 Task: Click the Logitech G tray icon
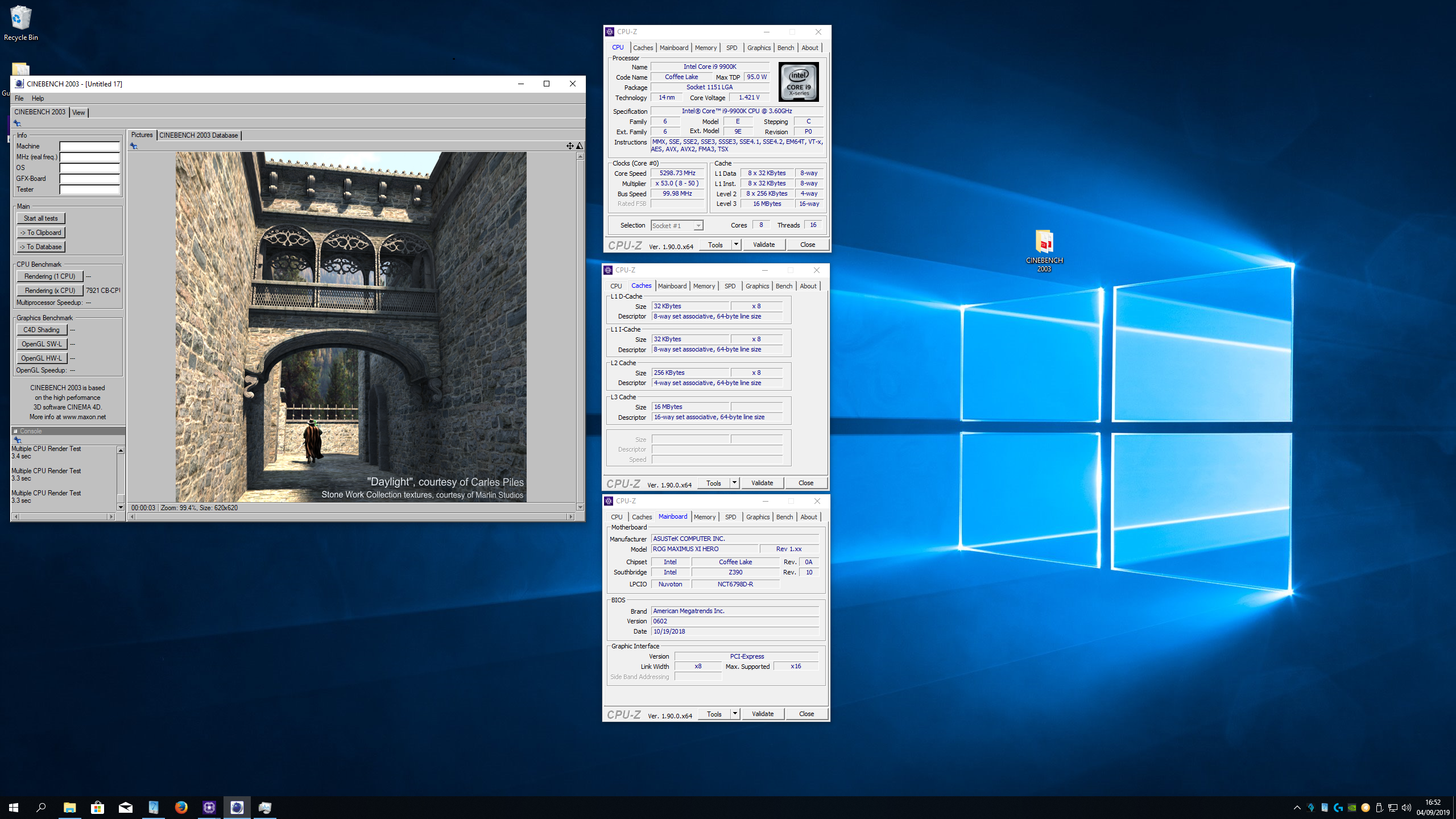click(x=1338, y=808)
